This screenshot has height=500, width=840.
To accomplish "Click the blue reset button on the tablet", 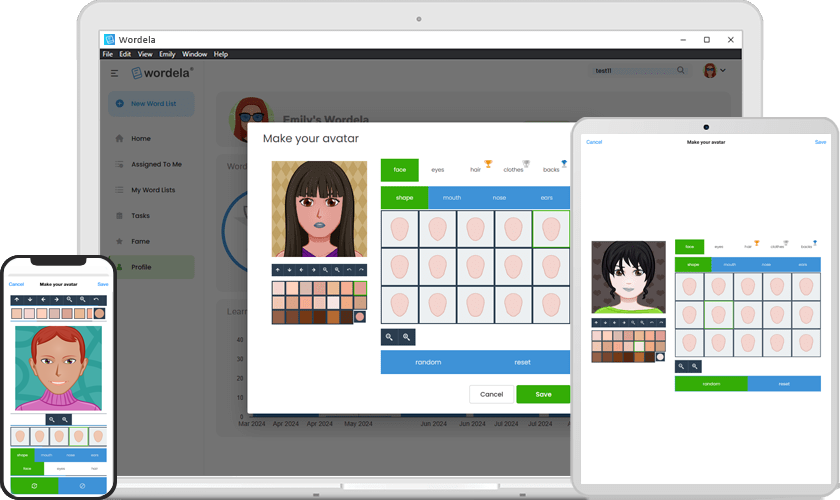I will pos(784,384).
